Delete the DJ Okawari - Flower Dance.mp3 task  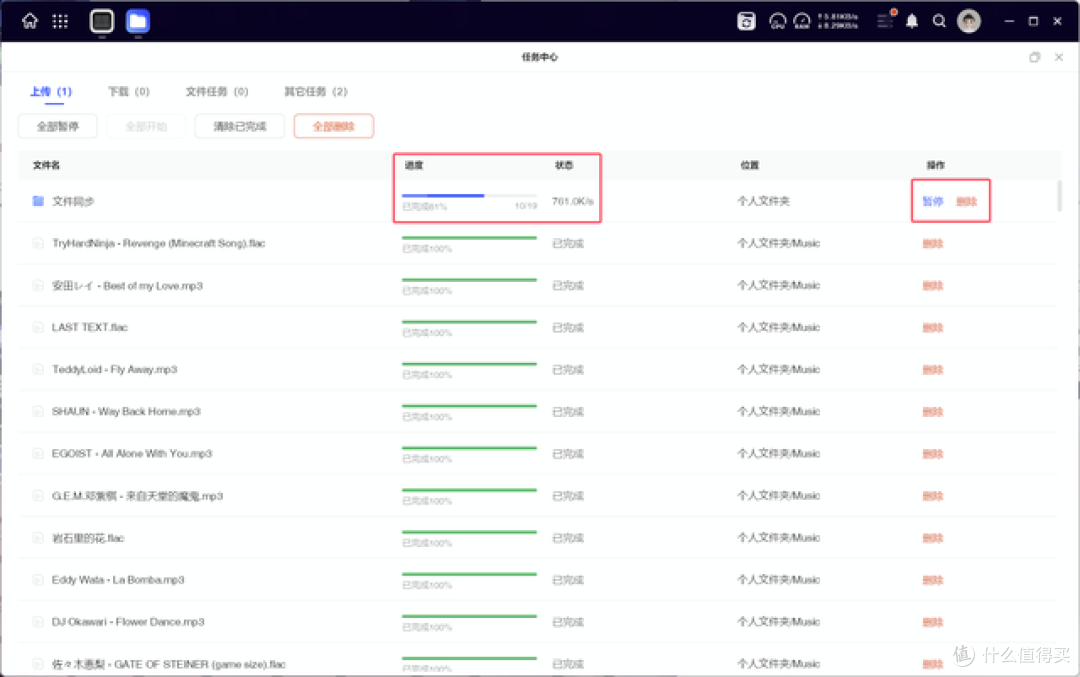point(933,622)
